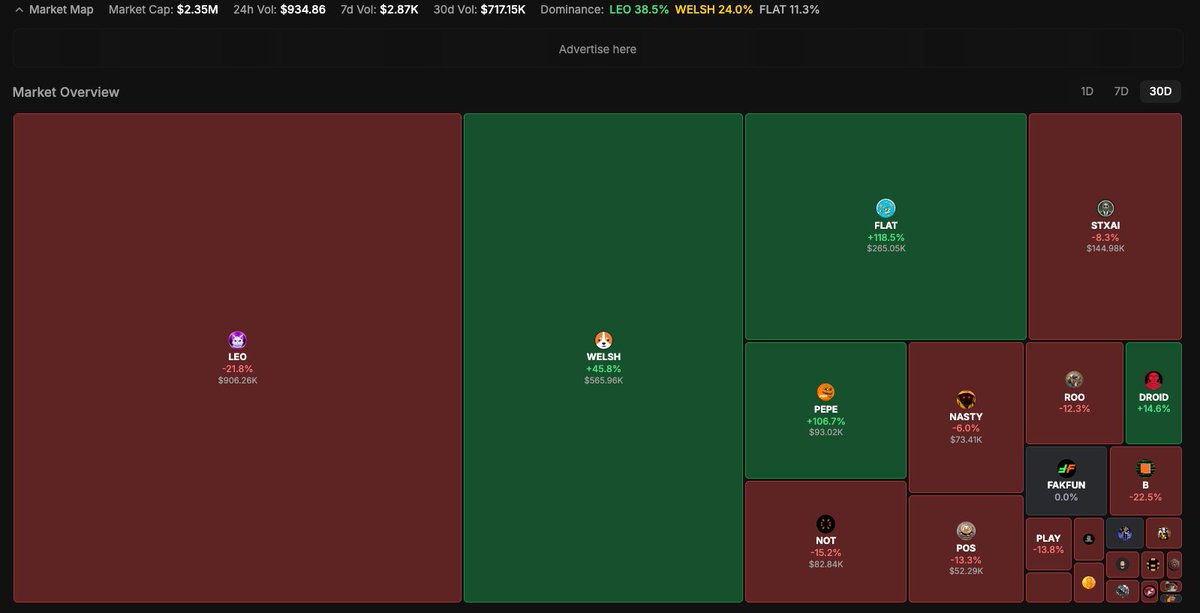
Task: Click the Market Overview heading
Action: coord(66,92)
